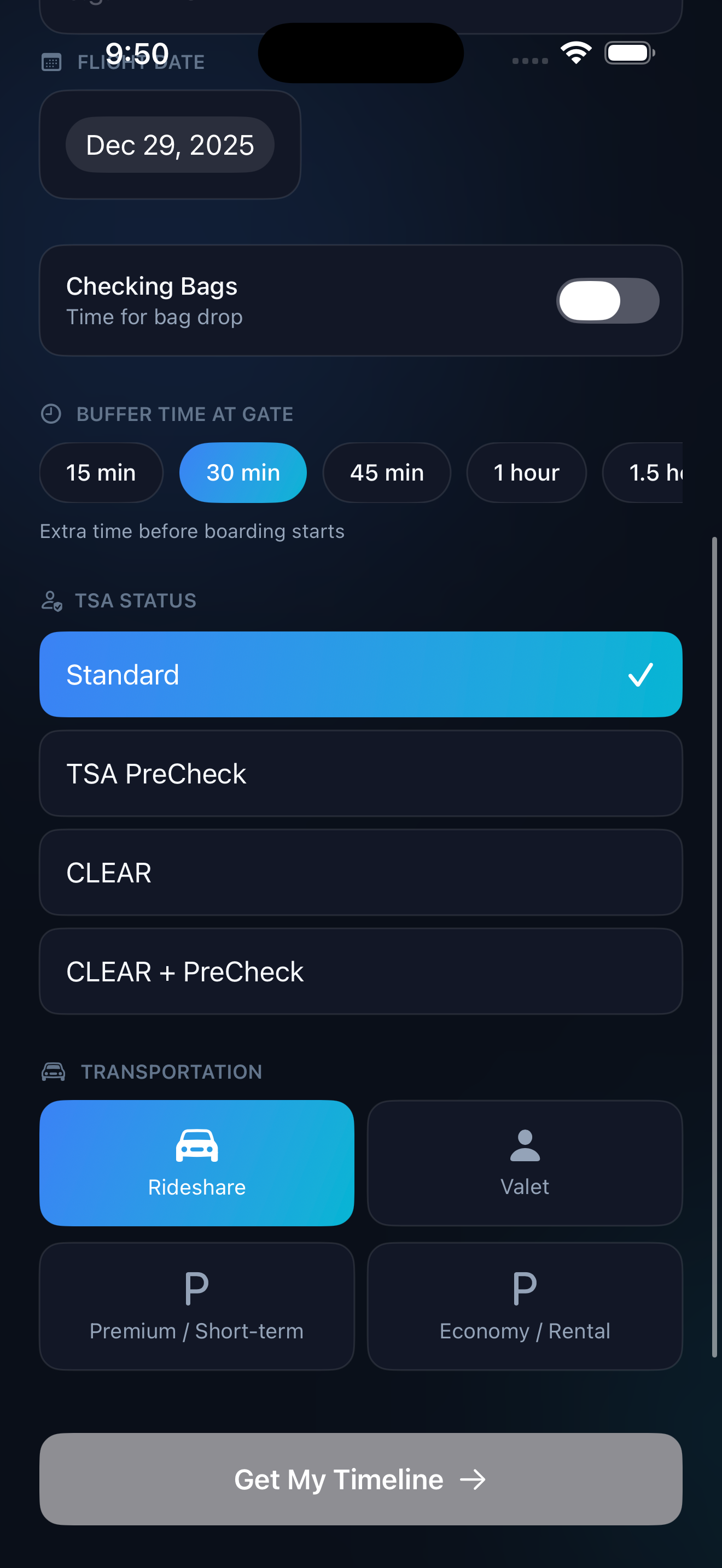
Task: Select the TSA PreCheck option
Action: [x=361, y=773]
